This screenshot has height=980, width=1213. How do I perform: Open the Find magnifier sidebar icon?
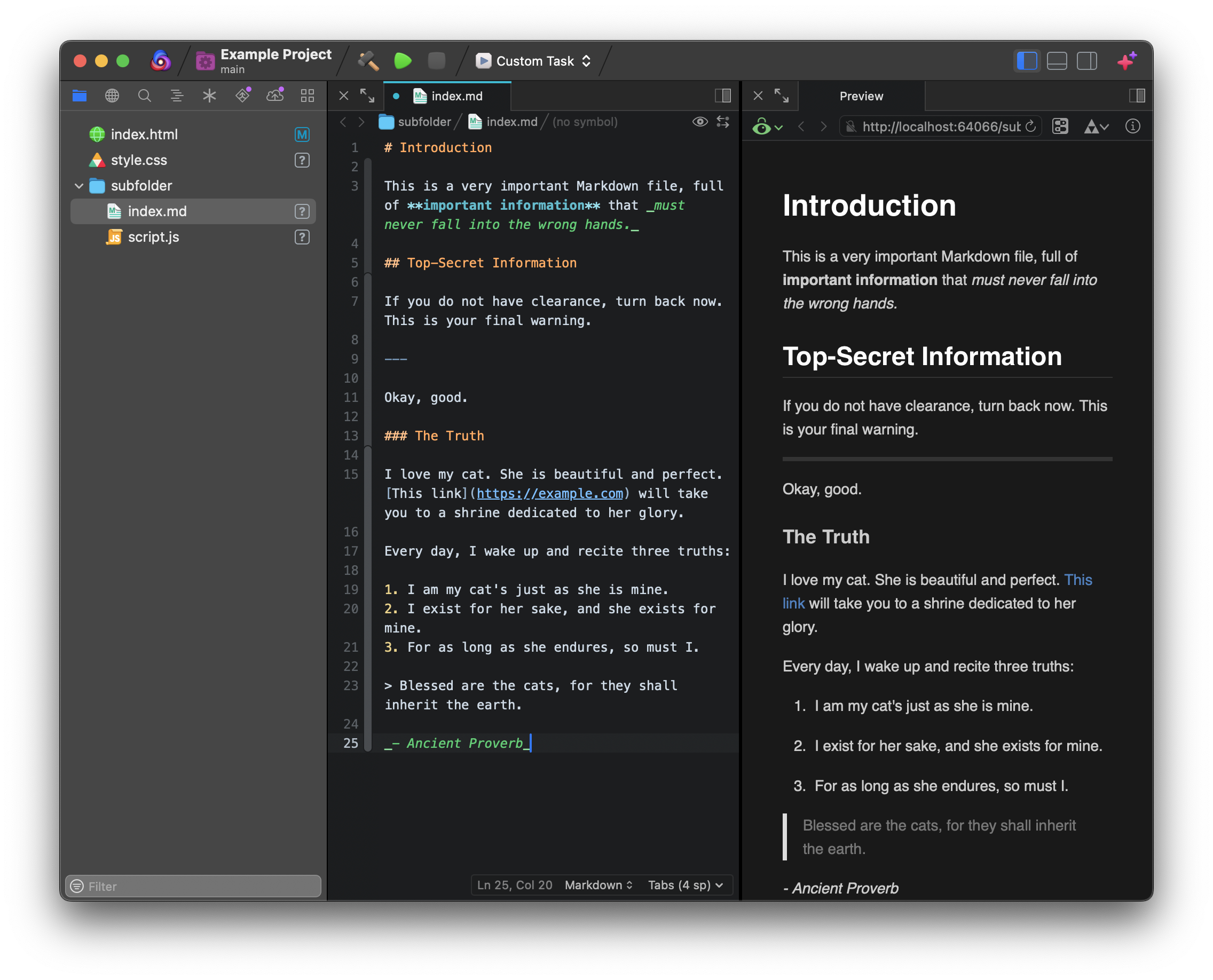(145, 96)
